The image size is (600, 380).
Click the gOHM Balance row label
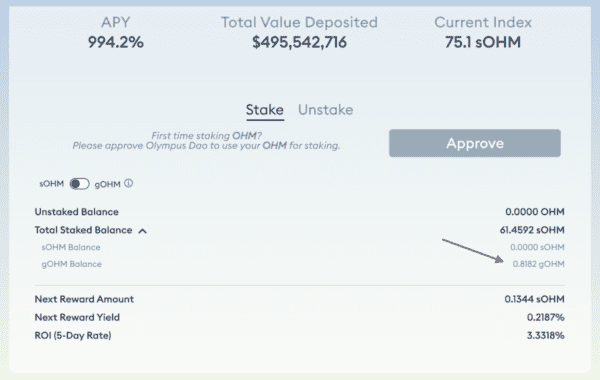pyautogui.click(x=72, y=264)
